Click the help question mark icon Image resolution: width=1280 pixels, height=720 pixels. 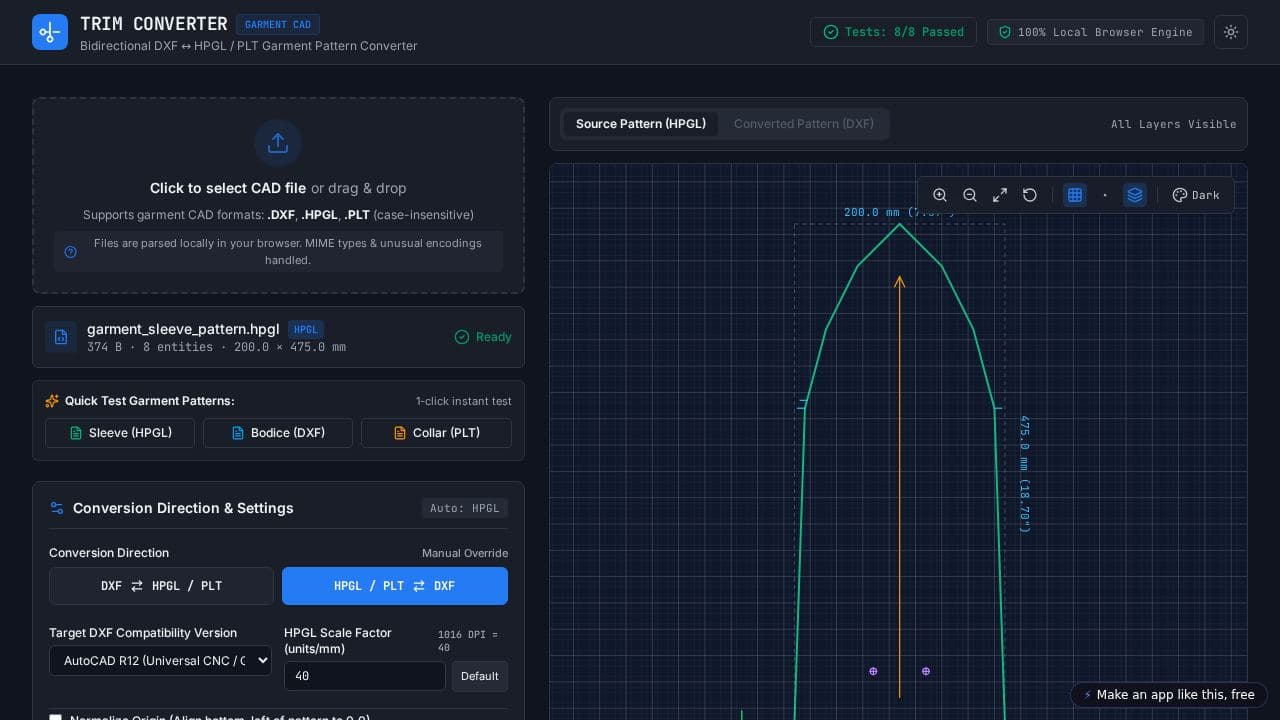click(x=70, y=252)
